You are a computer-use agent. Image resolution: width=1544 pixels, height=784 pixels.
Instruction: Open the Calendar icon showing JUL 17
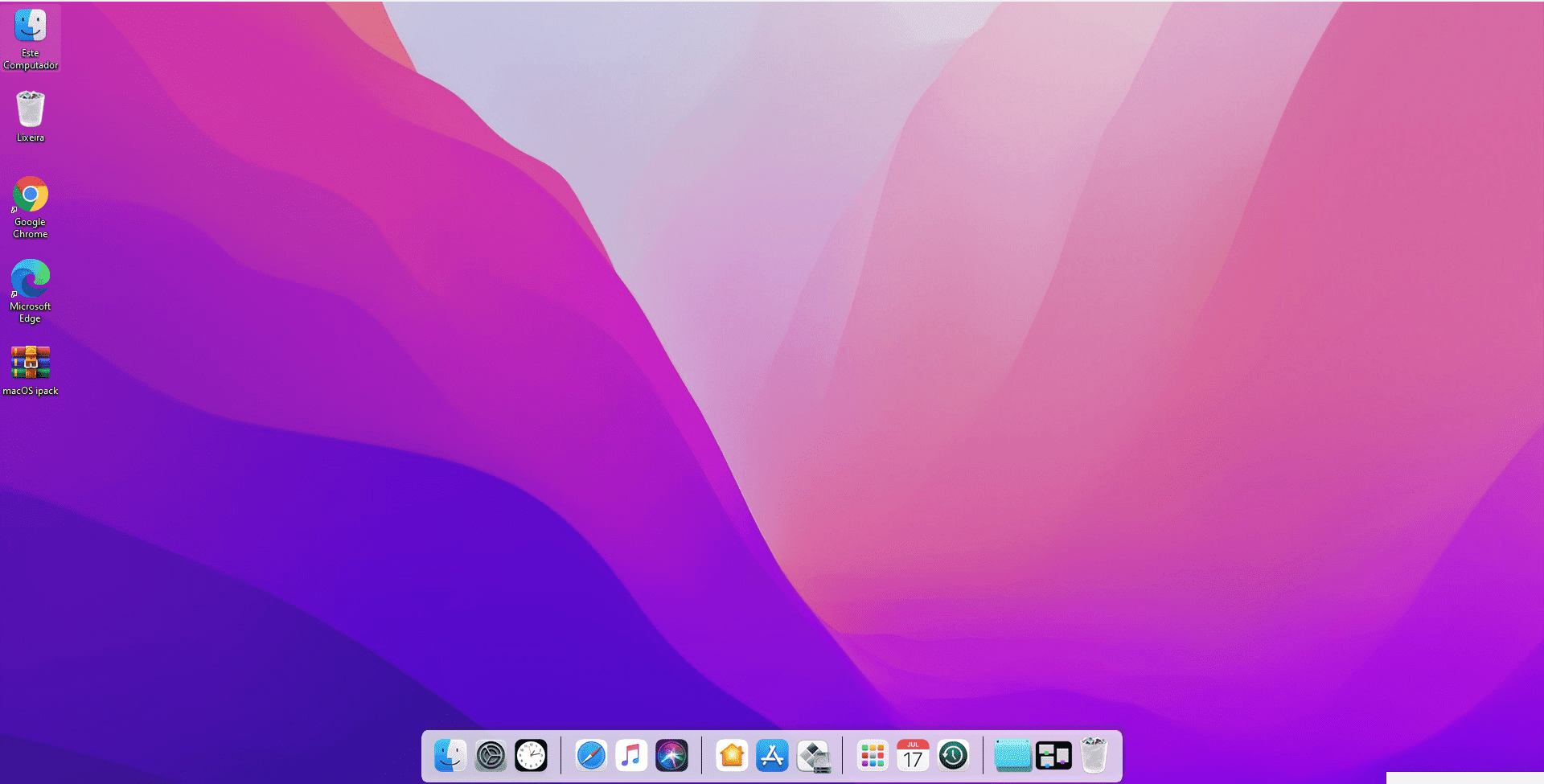[x=913, y=756]
